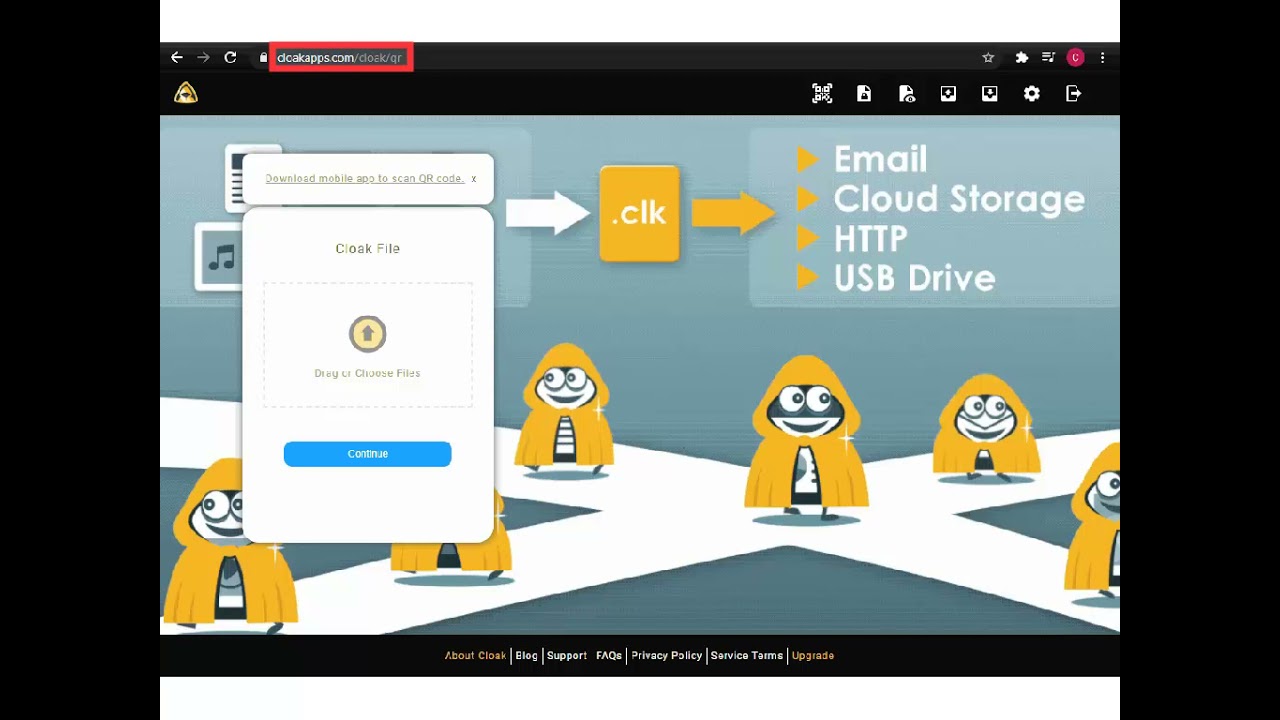Click the Upgrade footer link
The height and width of the screenshot is (720, 1280).
pos(813,656)
